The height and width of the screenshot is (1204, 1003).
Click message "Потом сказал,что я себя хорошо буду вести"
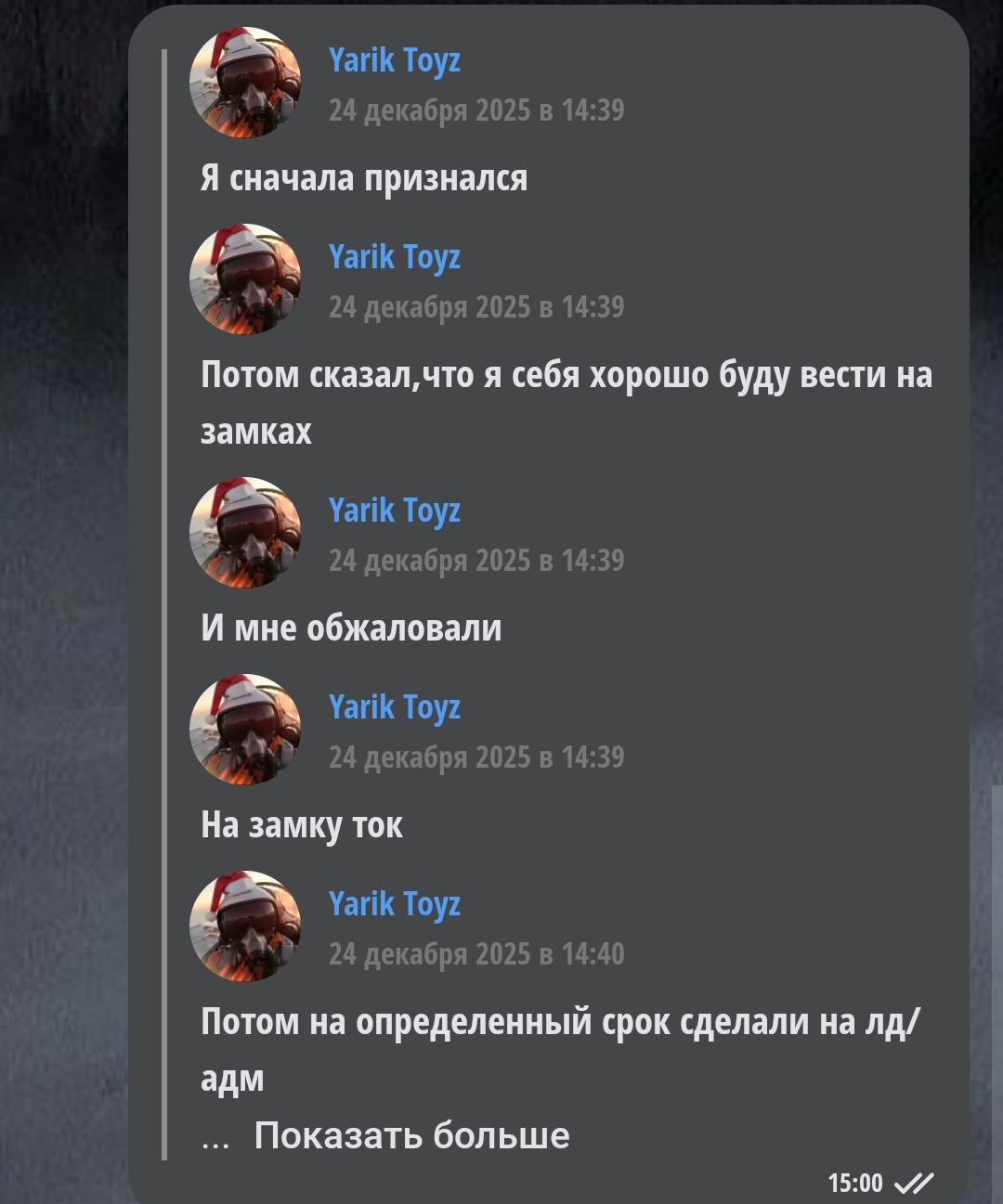[x=567, y=403]
